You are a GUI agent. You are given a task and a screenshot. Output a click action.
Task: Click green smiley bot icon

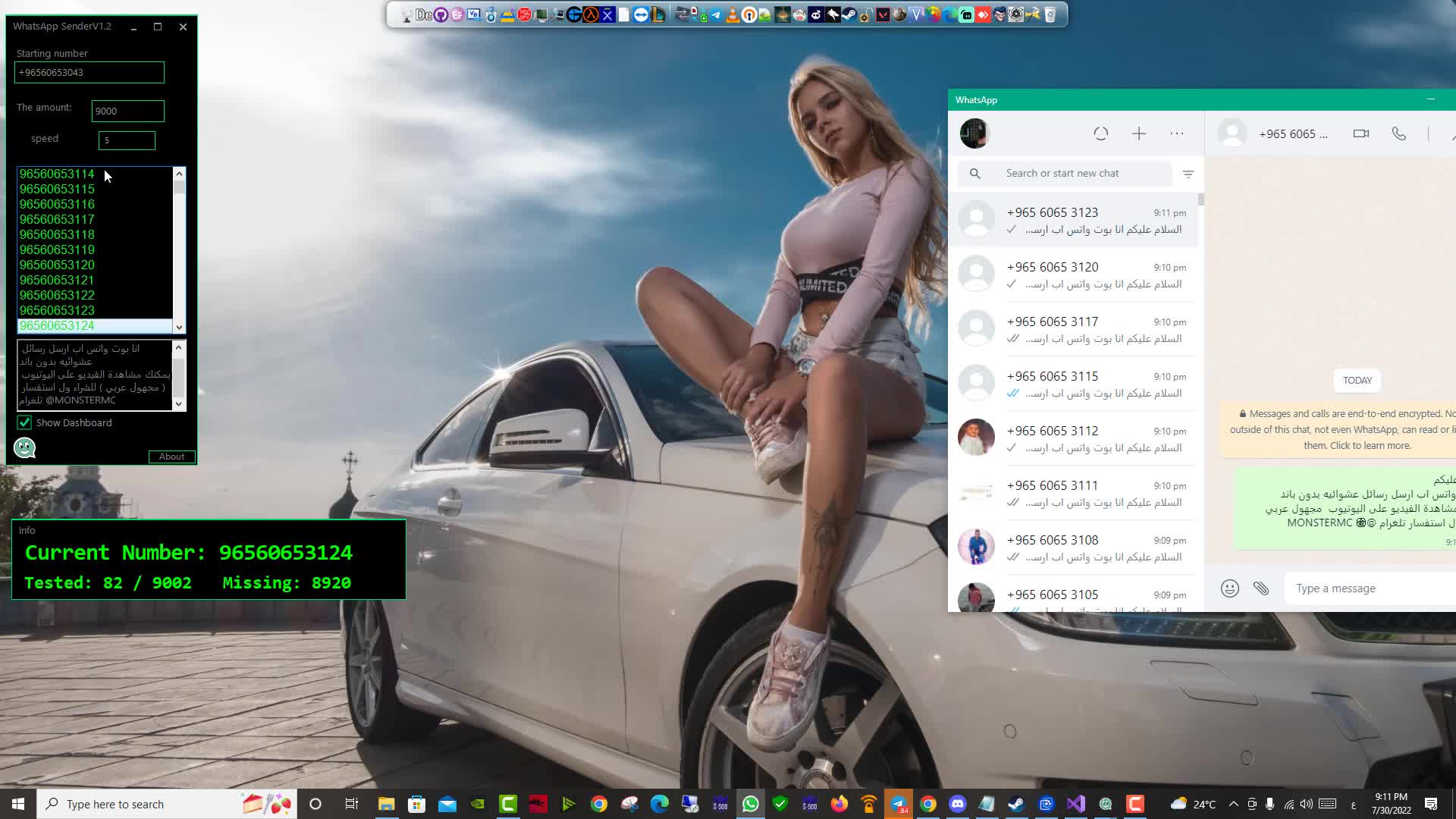click(x=25, y=448)
